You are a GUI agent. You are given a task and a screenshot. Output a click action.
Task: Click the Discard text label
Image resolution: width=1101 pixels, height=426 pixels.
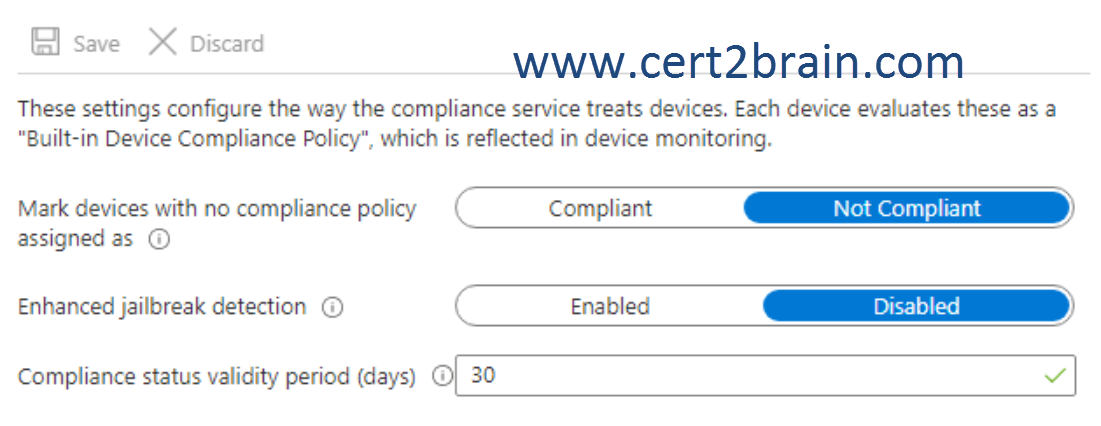pos(227,44)
